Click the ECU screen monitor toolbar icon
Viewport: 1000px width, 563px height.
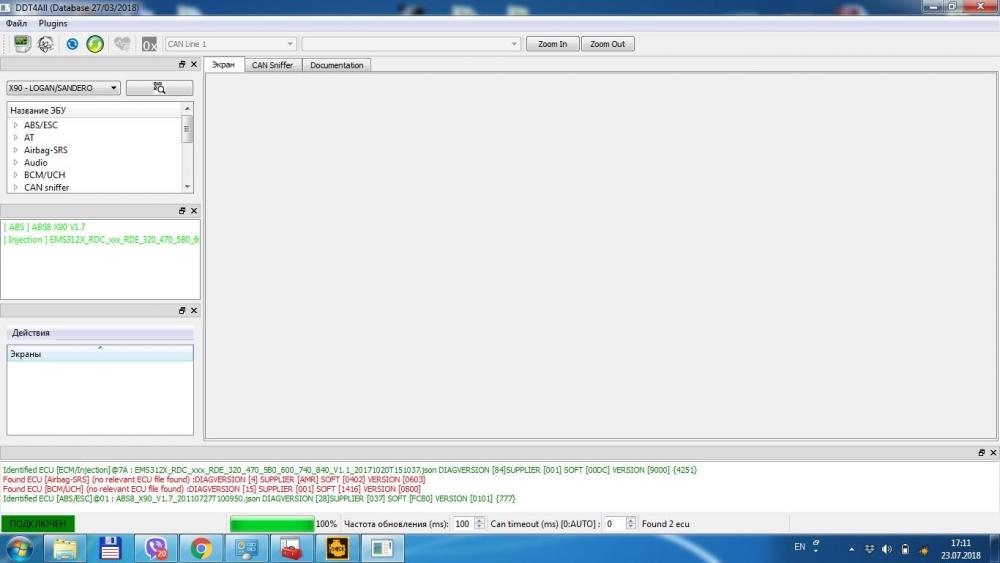[22, 44]
